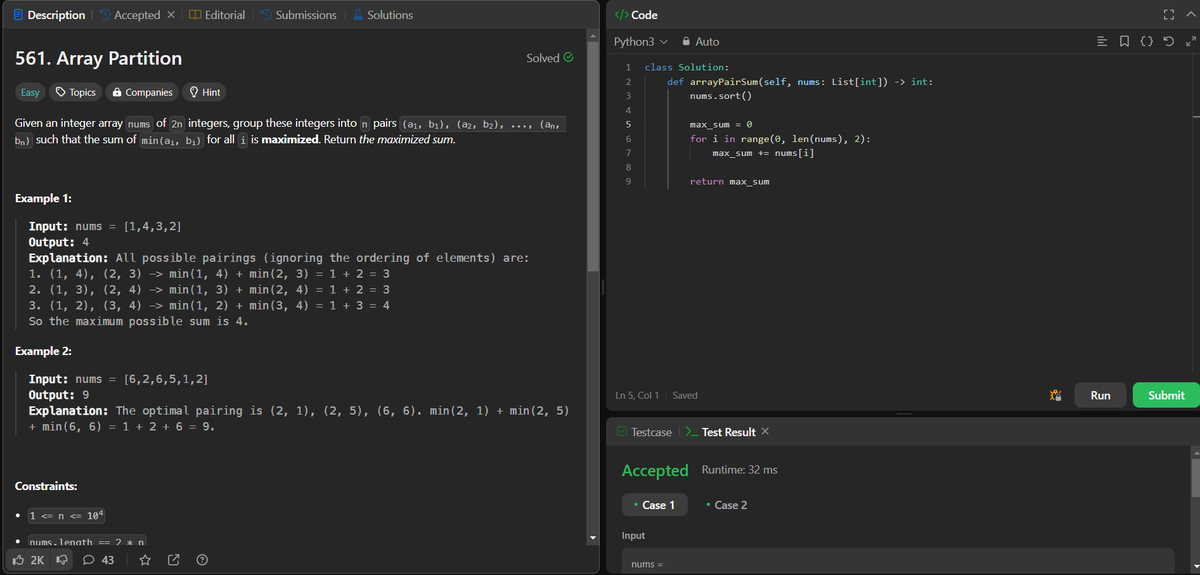Click the Ln 5, Col 1 status
The height and width of the screenshot is (575, 1200).
point(637,396)
